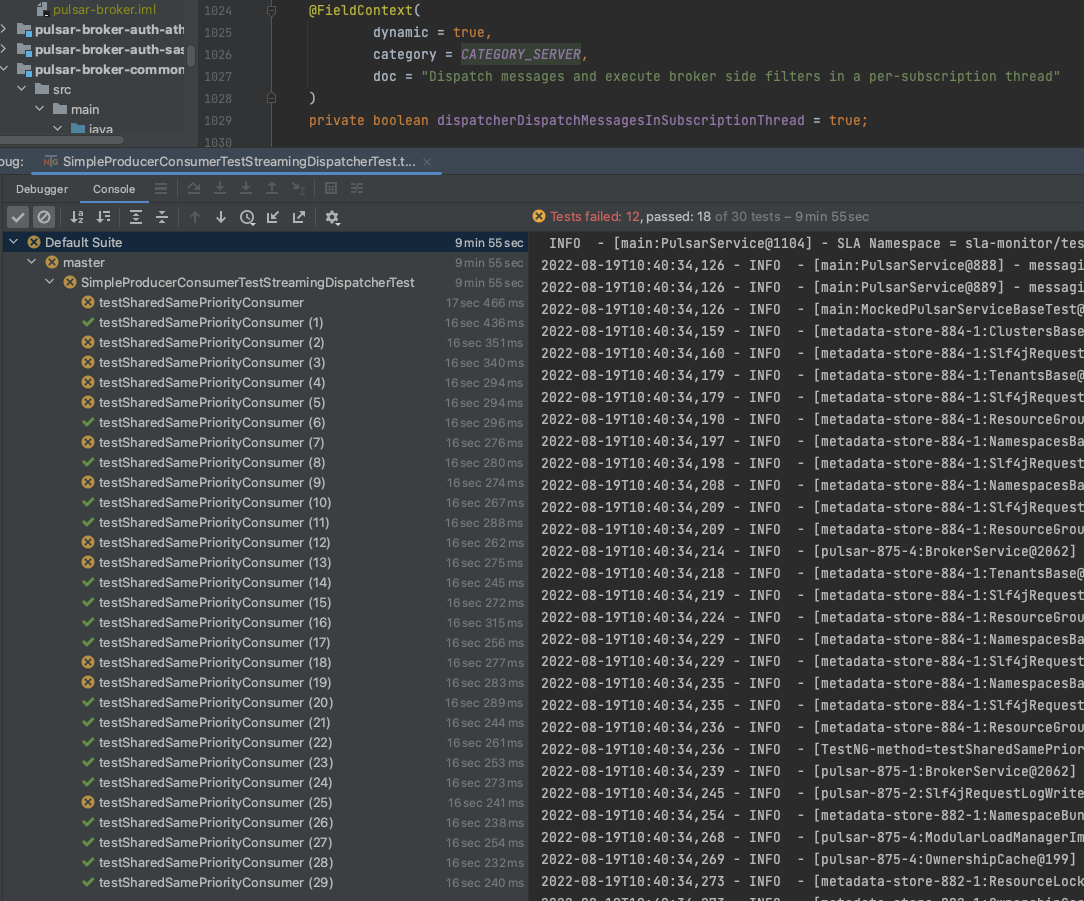Collapse the SimpleProducerConsumerTestStreamingDispatcherTest node

pos(49,282)
